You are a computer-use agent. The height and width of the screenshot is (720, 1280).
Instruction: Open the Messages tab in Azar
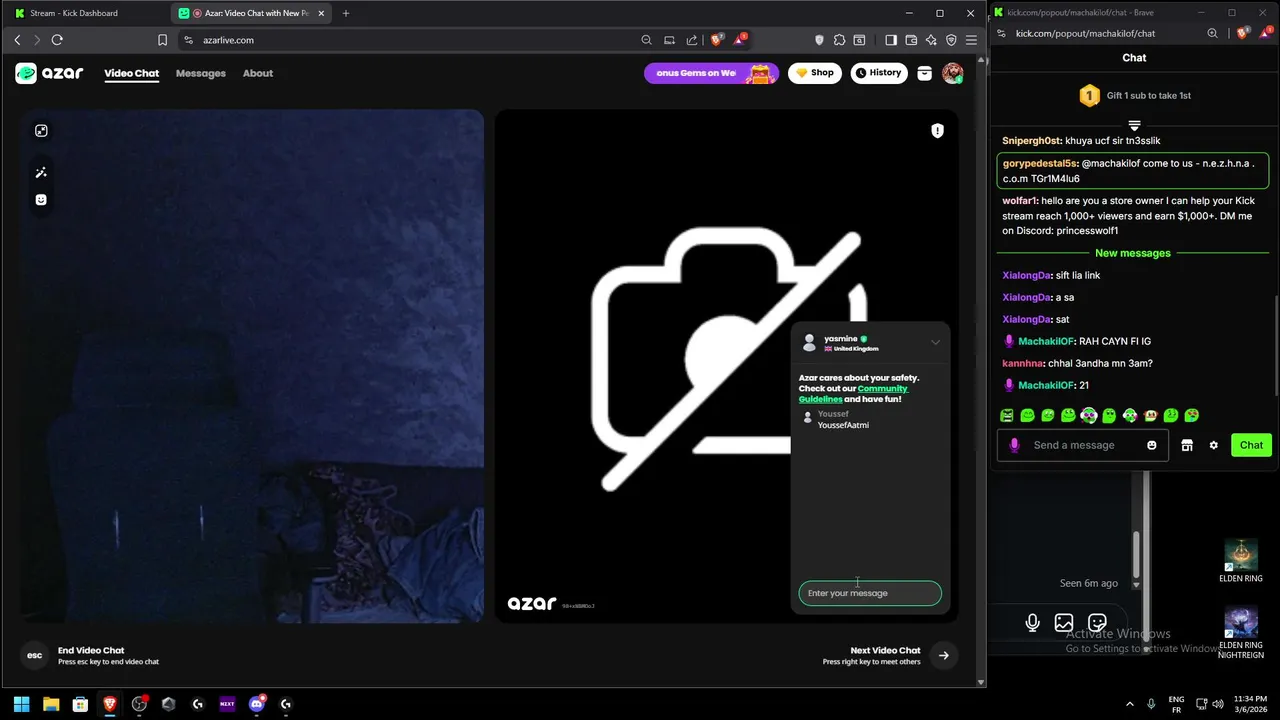coord(201,73)
